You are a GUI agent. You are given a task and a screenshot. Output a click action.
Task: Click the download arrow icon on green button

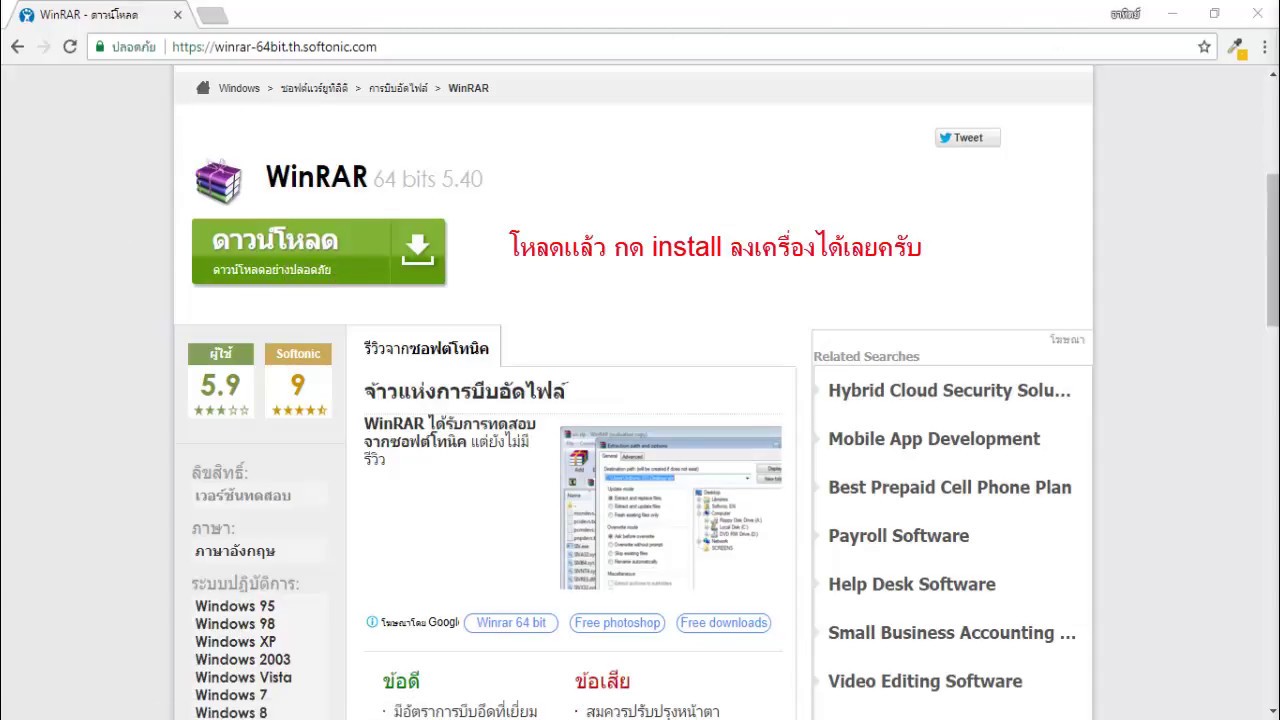417,250
